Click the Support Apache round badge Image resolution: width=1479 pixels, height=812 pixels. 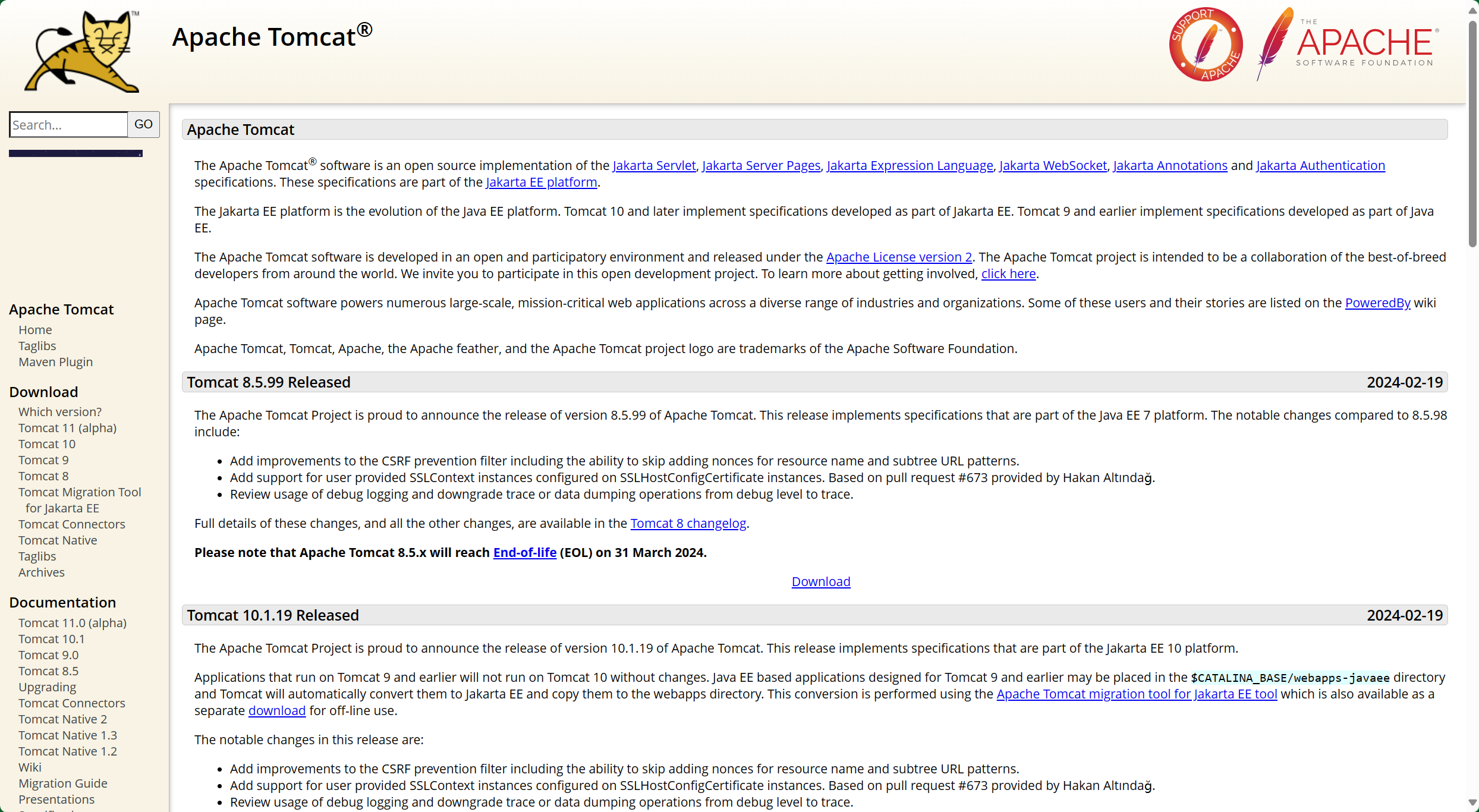click(x=1206, y=45)
